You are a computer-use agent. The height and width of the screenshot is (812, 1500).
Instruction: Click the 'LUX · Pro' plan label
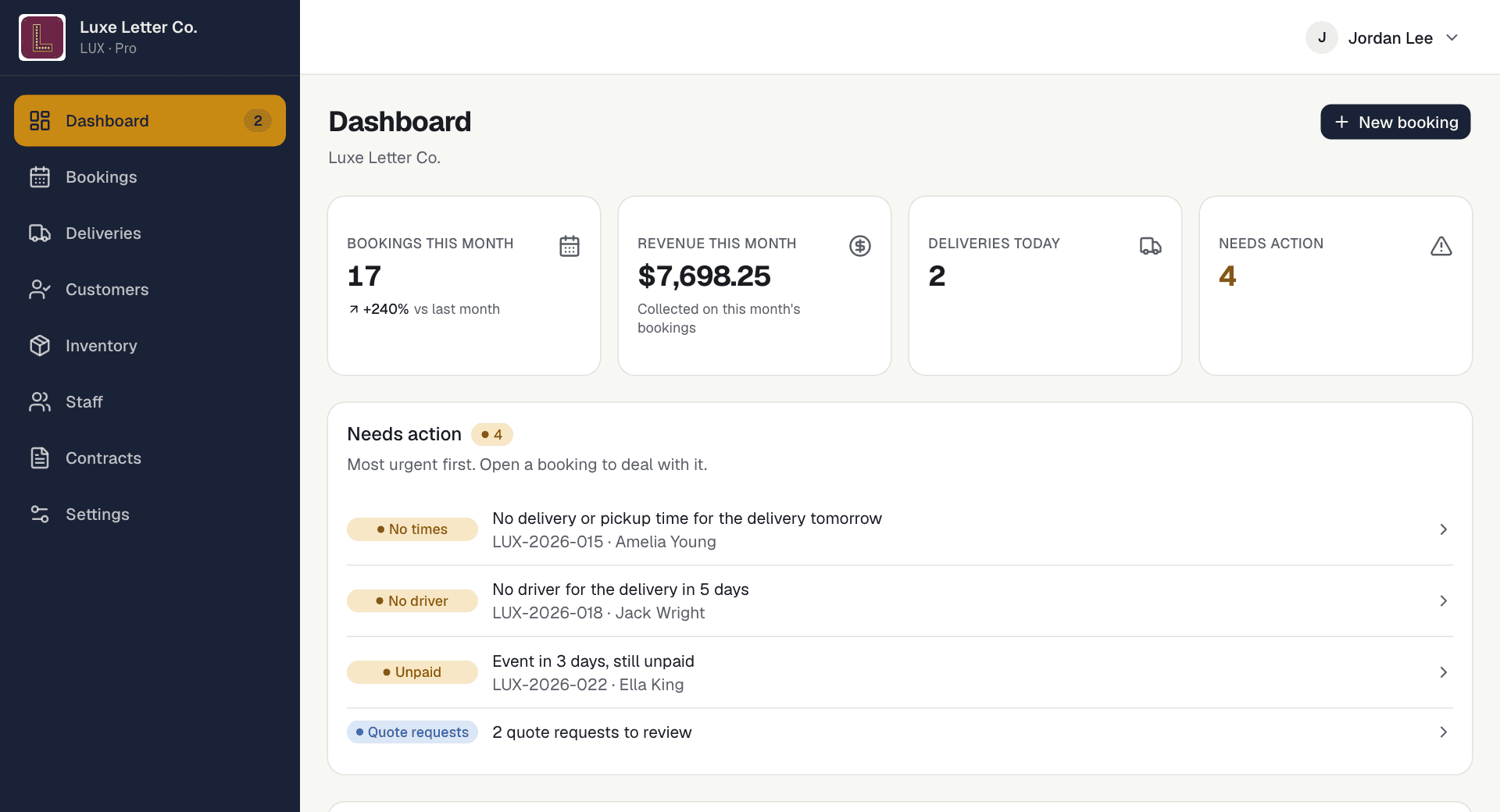pyautogui.click(x=108, y=48)
